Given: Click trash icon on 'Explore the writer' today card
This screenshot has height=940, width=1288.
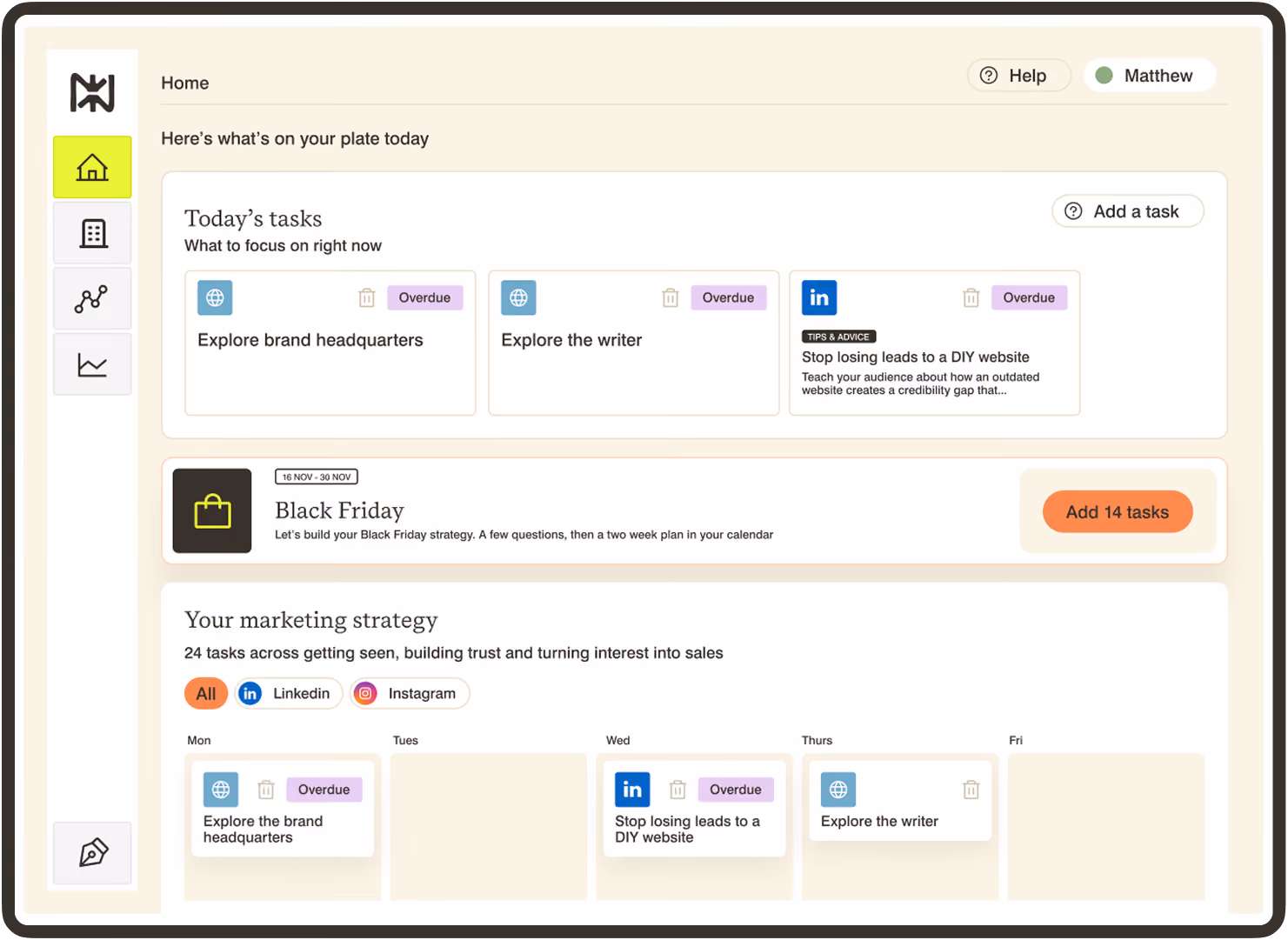Looking at the screenshot, I should coord(671,298).
